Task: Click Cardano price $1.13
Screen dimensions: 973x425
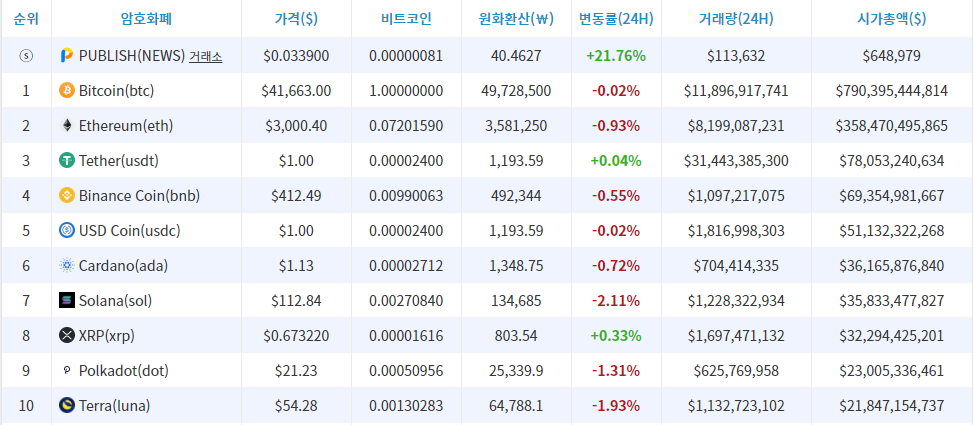Action: (x=296, y=266)
